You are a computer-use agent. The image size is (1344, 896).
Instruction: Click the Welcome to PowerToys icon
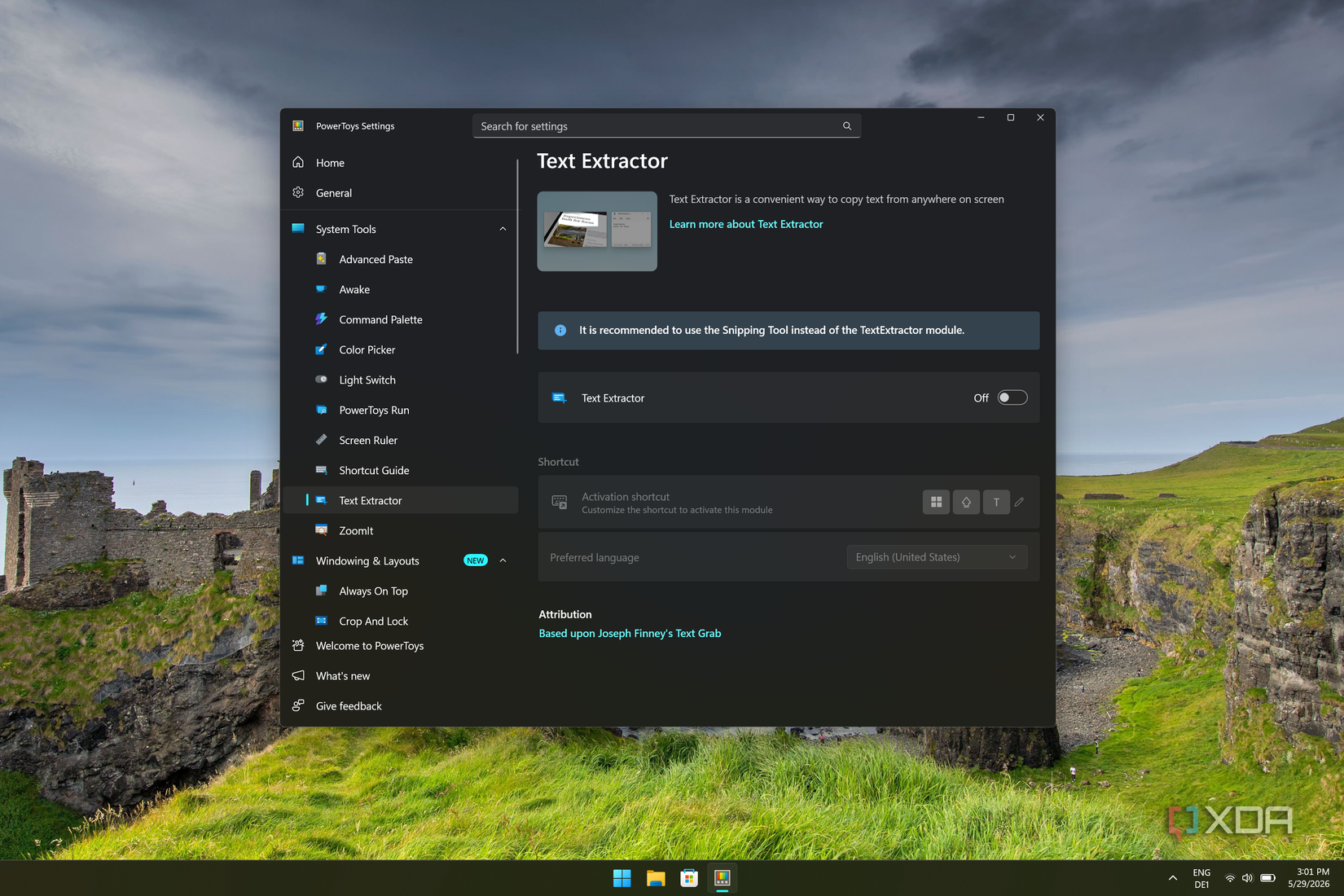tap(298, 645)
